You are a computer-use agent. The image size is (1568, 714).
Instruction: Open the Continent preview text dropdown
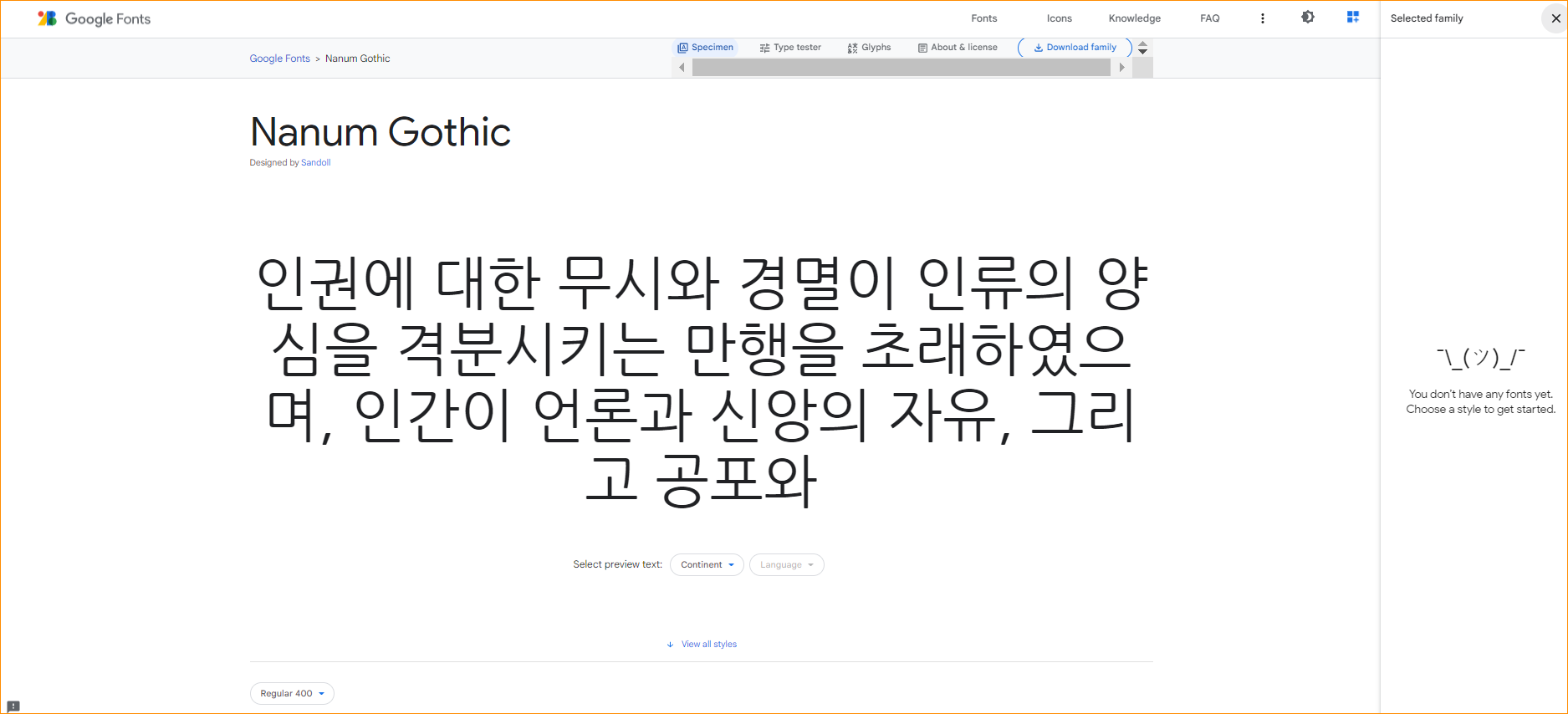coord(707,565)
